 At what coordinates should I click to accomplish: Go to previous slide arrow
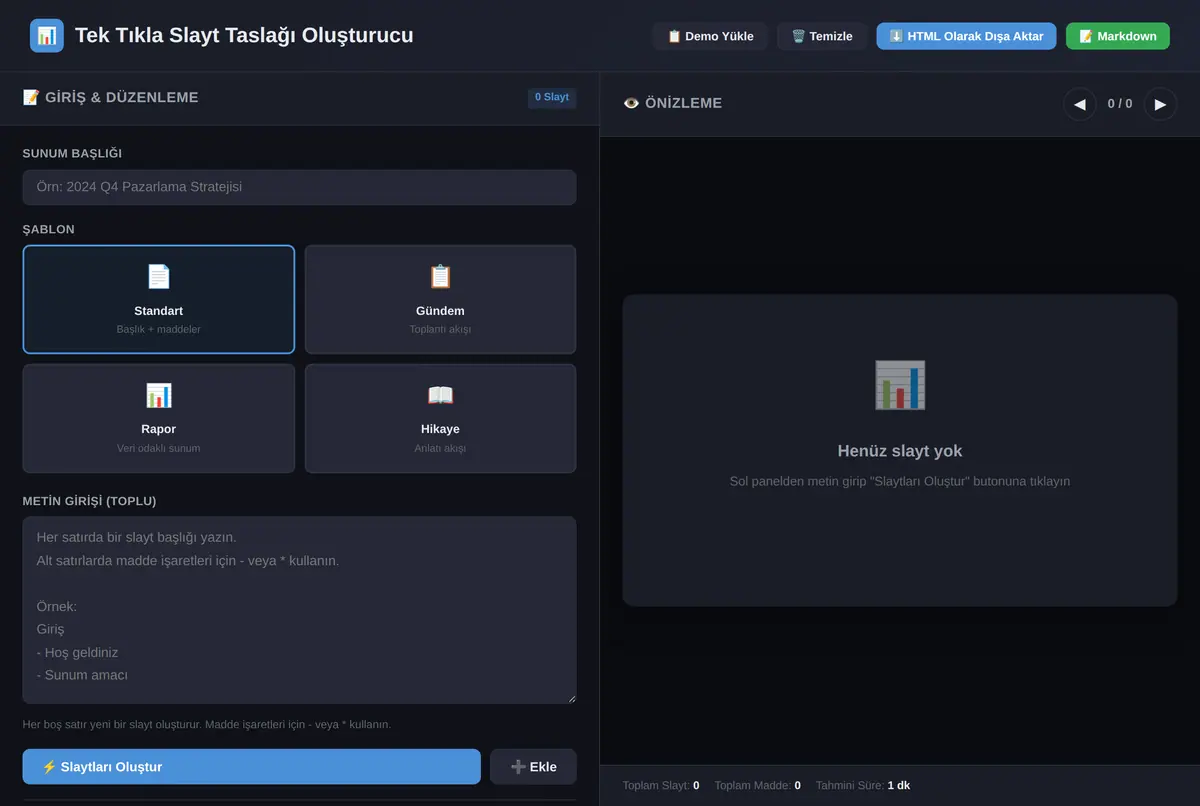(1080, 104)
